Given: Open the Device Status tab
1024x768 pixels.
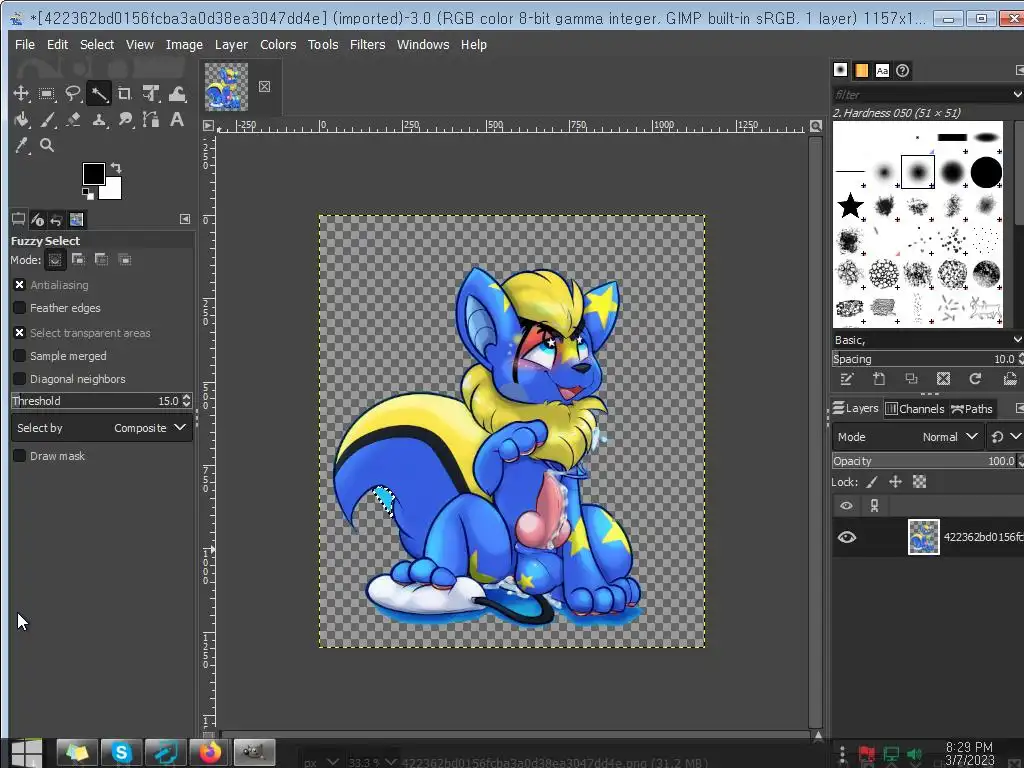Looking at the screenshot, I should [x=37, y=220].
